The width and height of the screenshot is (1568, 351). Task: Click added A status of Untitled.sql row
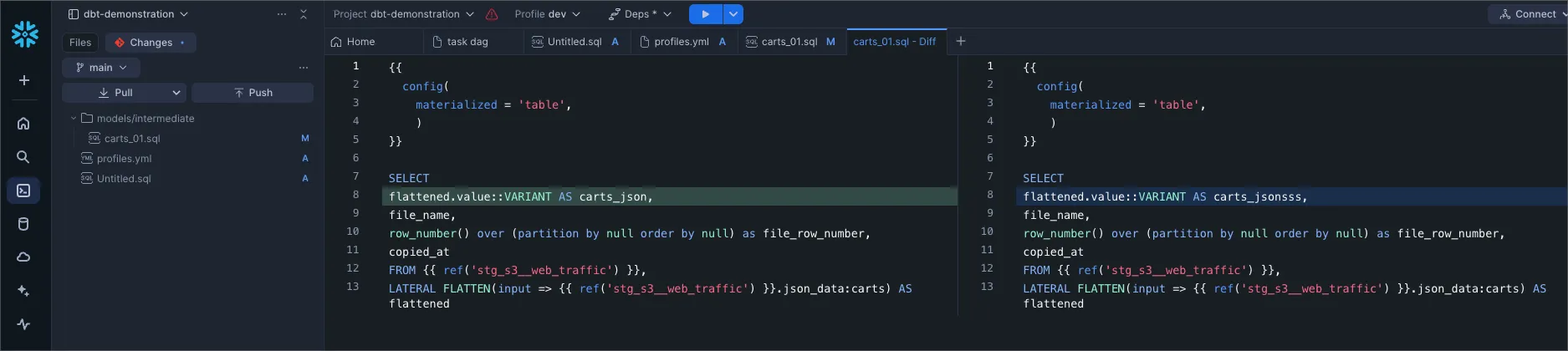click(305, 178)
